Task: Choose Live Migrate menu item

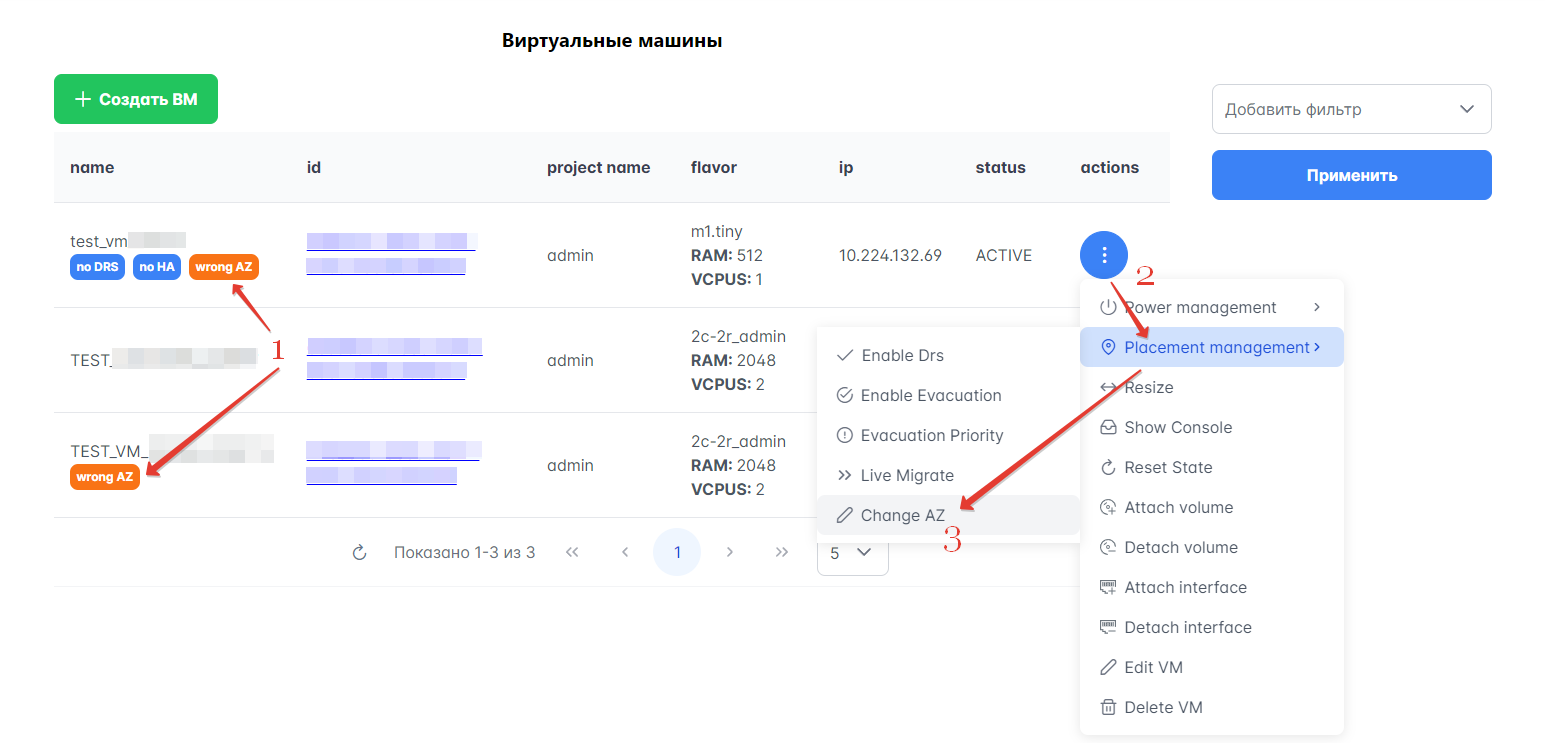Action: 906,475
